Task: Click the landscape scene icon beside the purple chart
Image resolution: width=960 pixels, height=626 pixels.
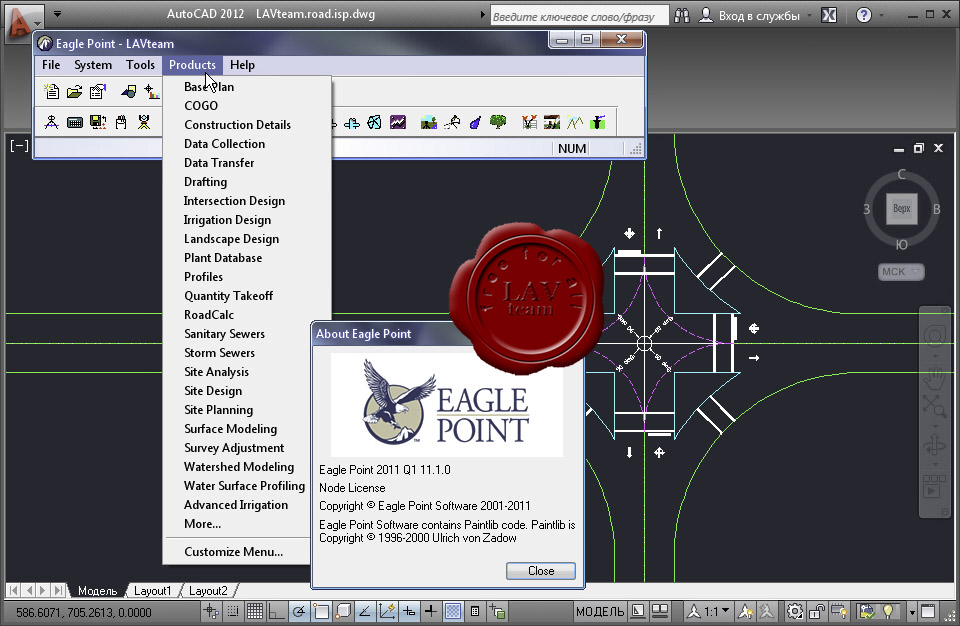Action: click(429, 123)
